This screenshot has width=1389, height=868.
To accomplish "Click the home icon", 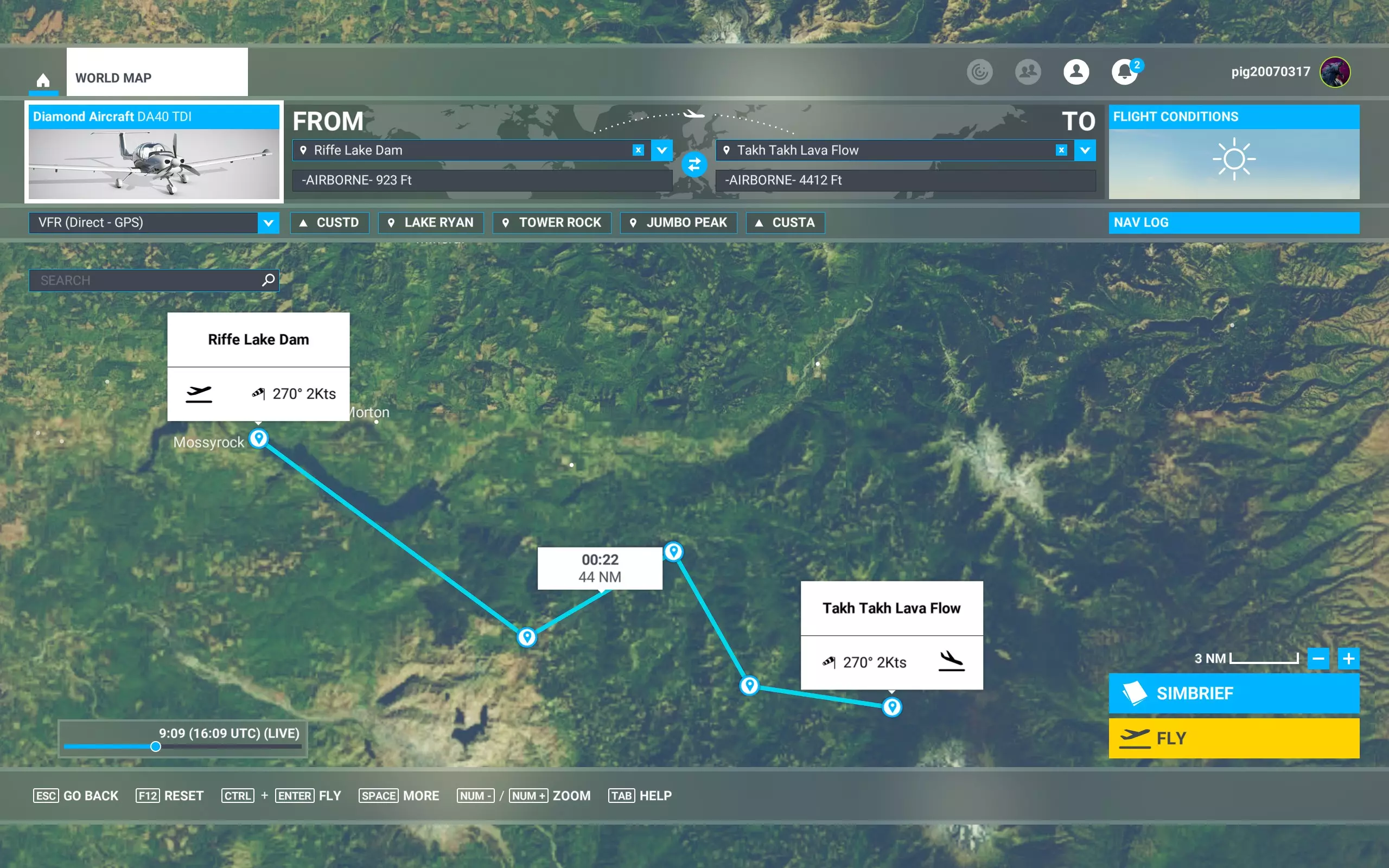I will click(43, 79).
